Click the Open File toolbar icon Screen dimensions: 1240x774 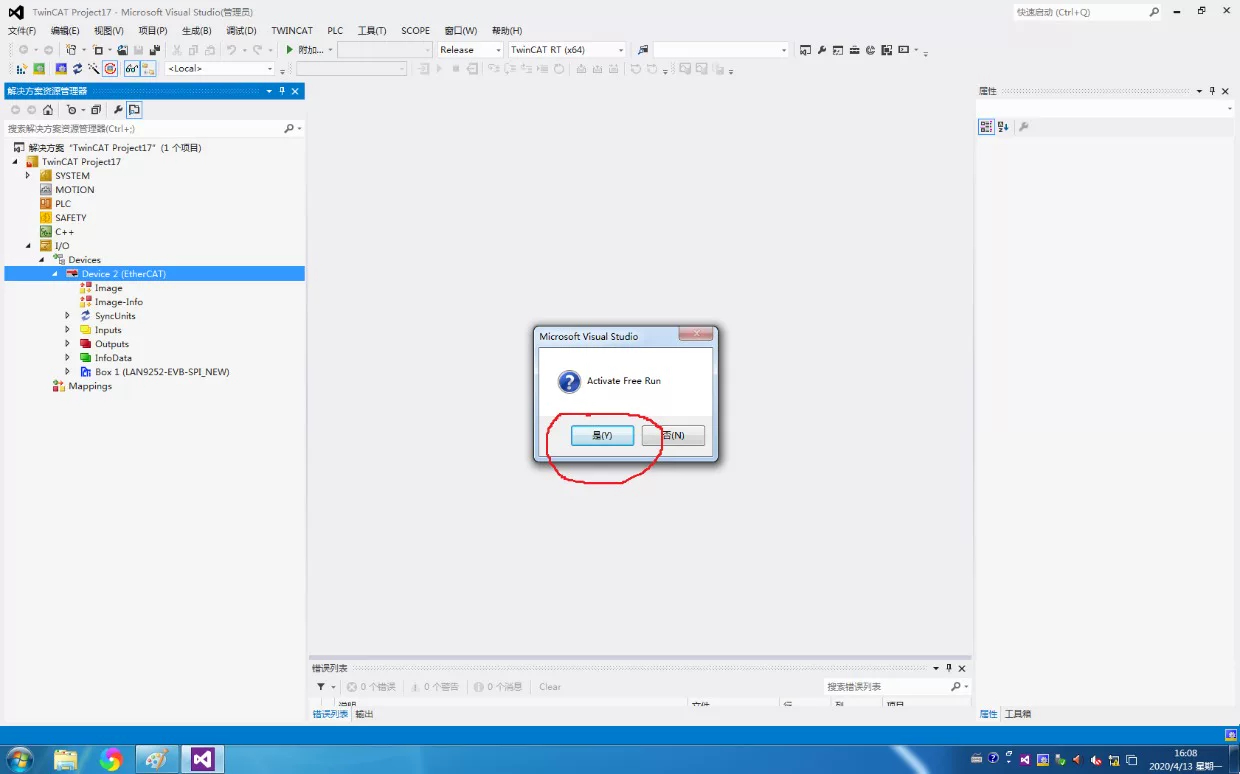pyautogui.click(x=123, y=49)
